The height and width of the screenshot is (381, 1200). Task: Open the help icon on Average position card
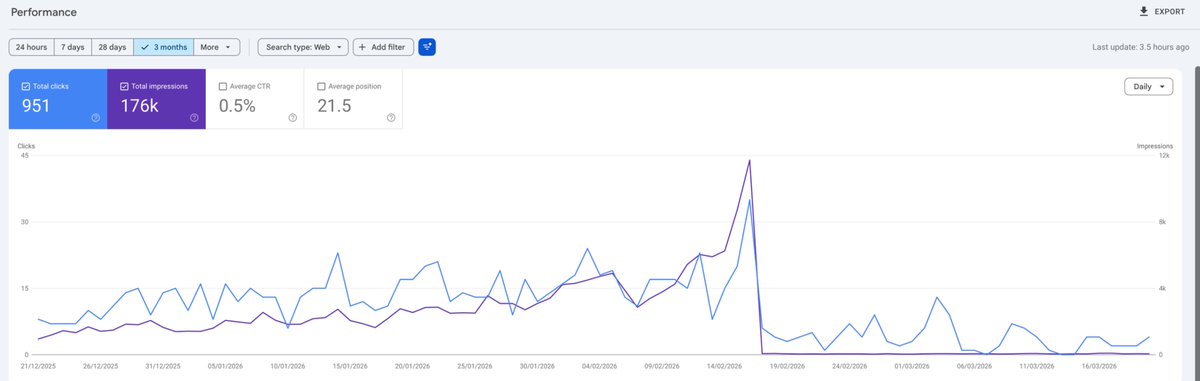[x=391, y=118]
